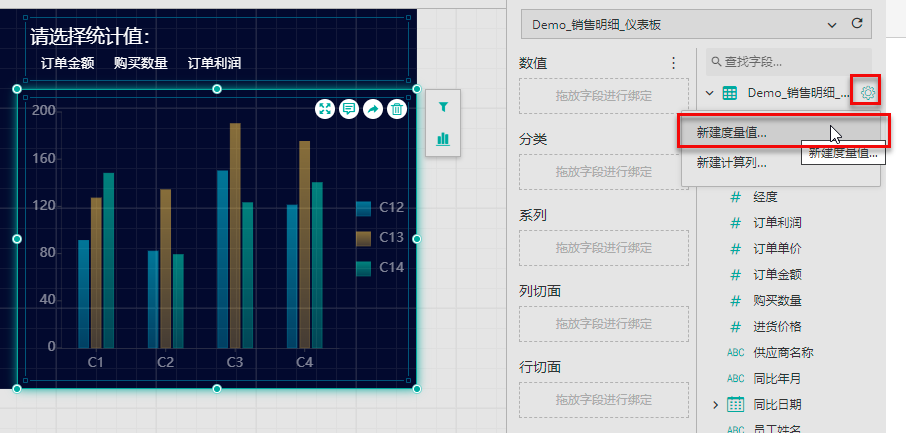Image resolution: width=906 pixels, height=433 pixels.
Task: Expand the 同比日期 field node
Action: click(x=715, y=405)
